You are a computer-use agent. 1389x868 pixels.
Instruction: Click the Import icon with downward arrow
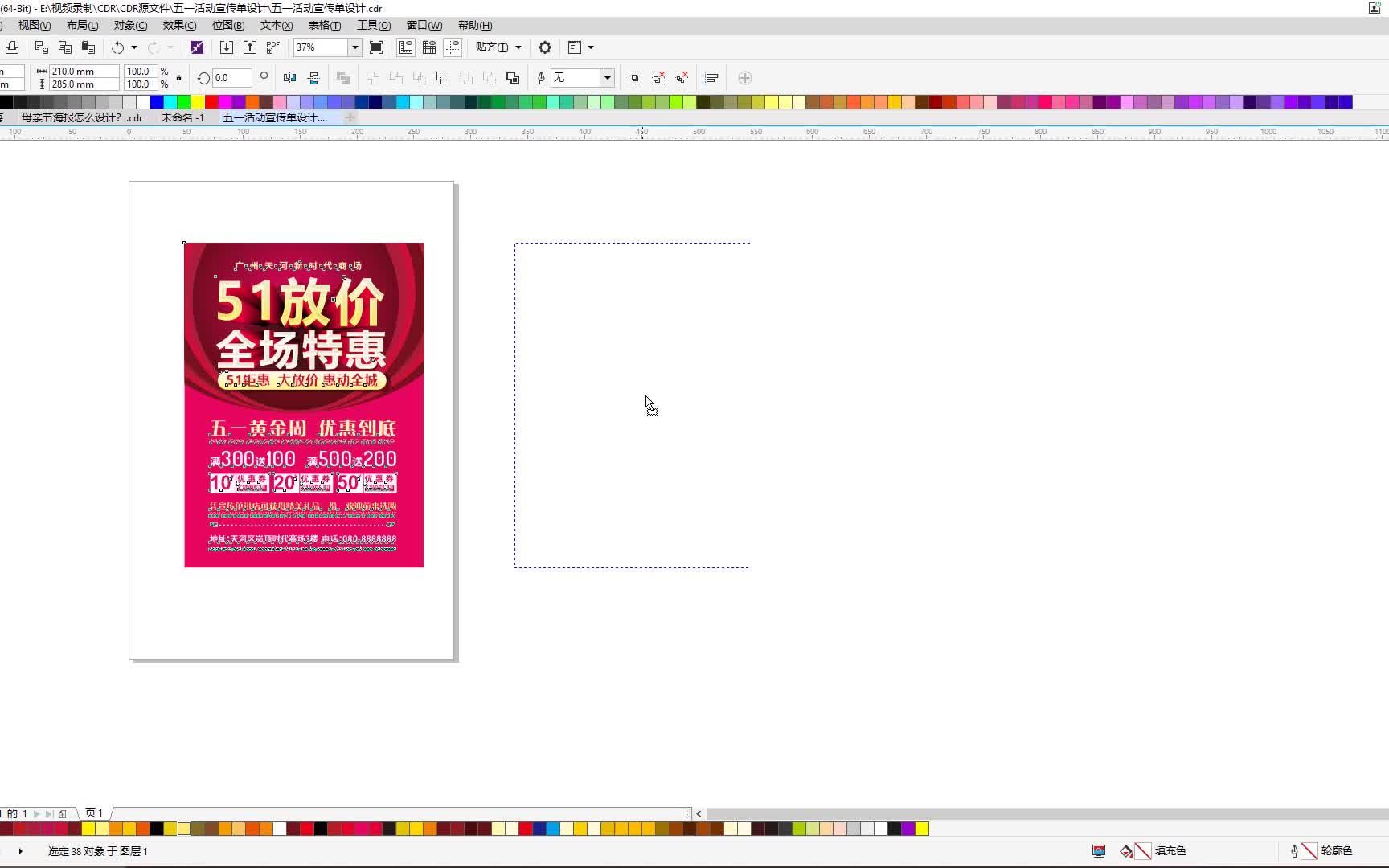(227, 47)
